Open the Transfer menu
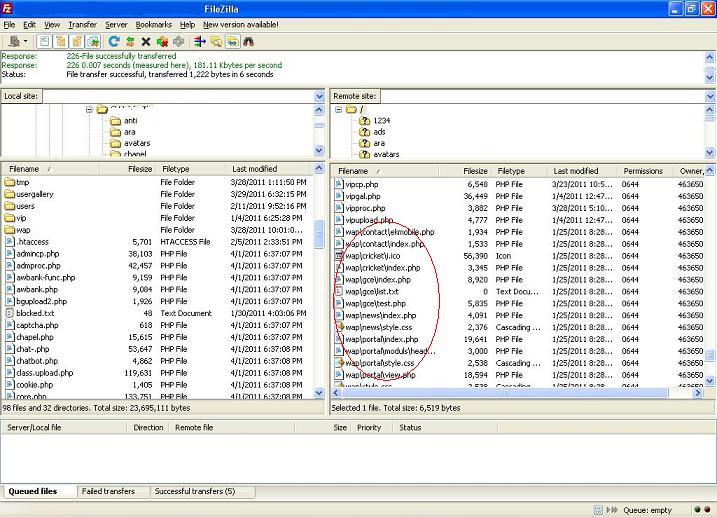717x517 pixels. 82,24
